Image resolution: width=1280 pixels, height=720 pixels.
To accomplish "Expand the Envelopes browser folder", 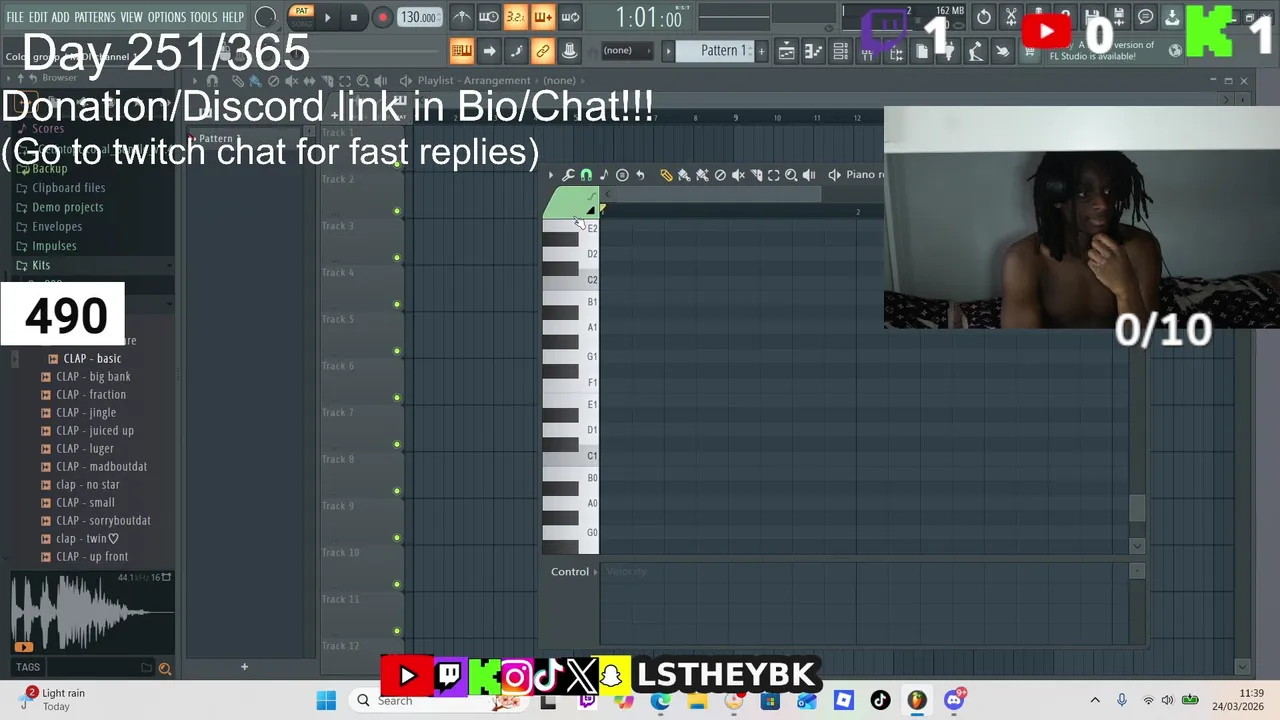I will [x=56, y=226].
